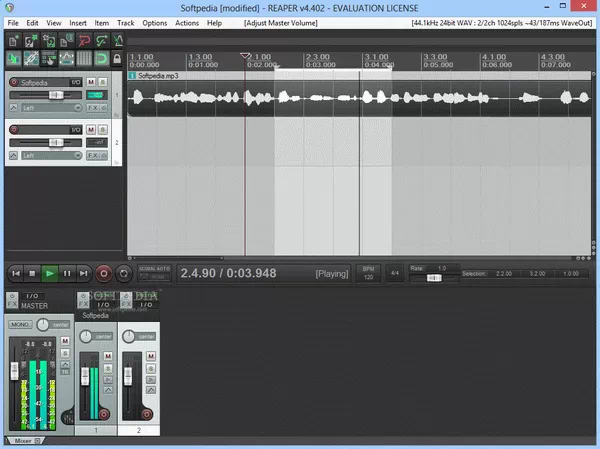The width and height of the screenshot is (600, 449).
Task: Arm record on track 2
Action: point(14,130)
